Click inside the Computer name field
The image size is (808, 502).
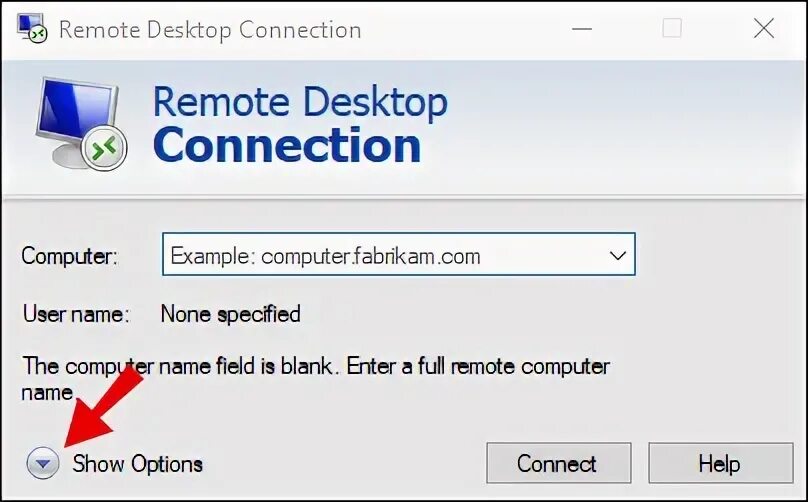[398, 254]
